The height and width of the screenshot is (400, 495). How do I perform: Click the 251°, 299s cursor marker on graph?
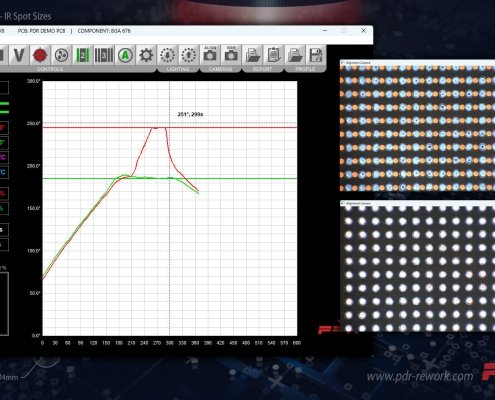click(x=190, y=114)
